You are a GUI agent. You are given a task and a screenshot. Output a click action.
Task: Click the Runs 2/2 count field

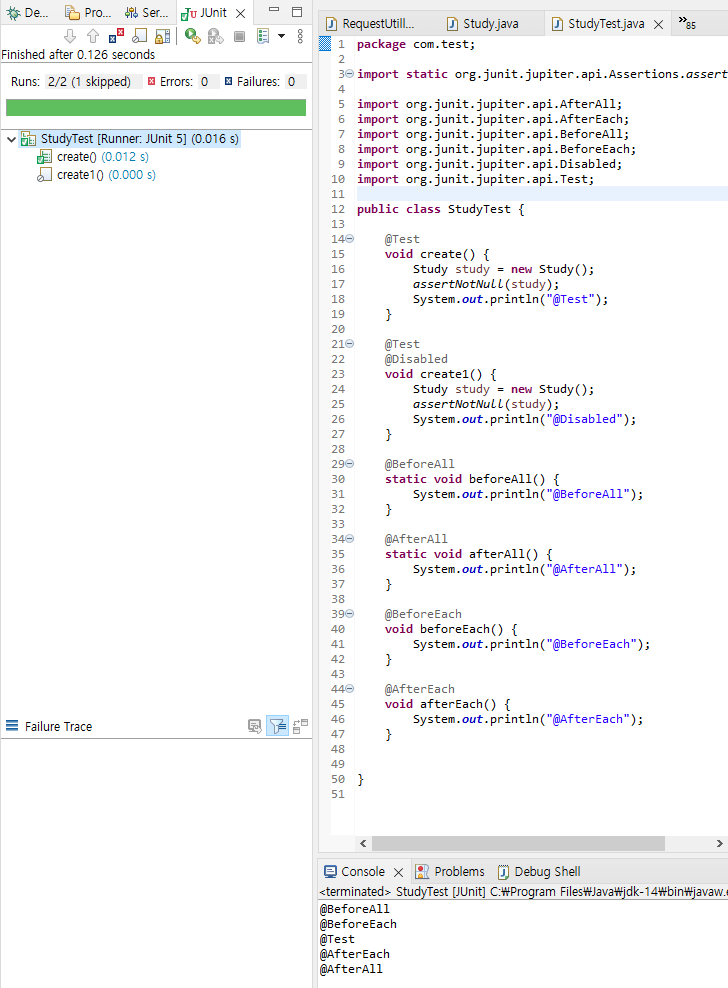(93, 81)
